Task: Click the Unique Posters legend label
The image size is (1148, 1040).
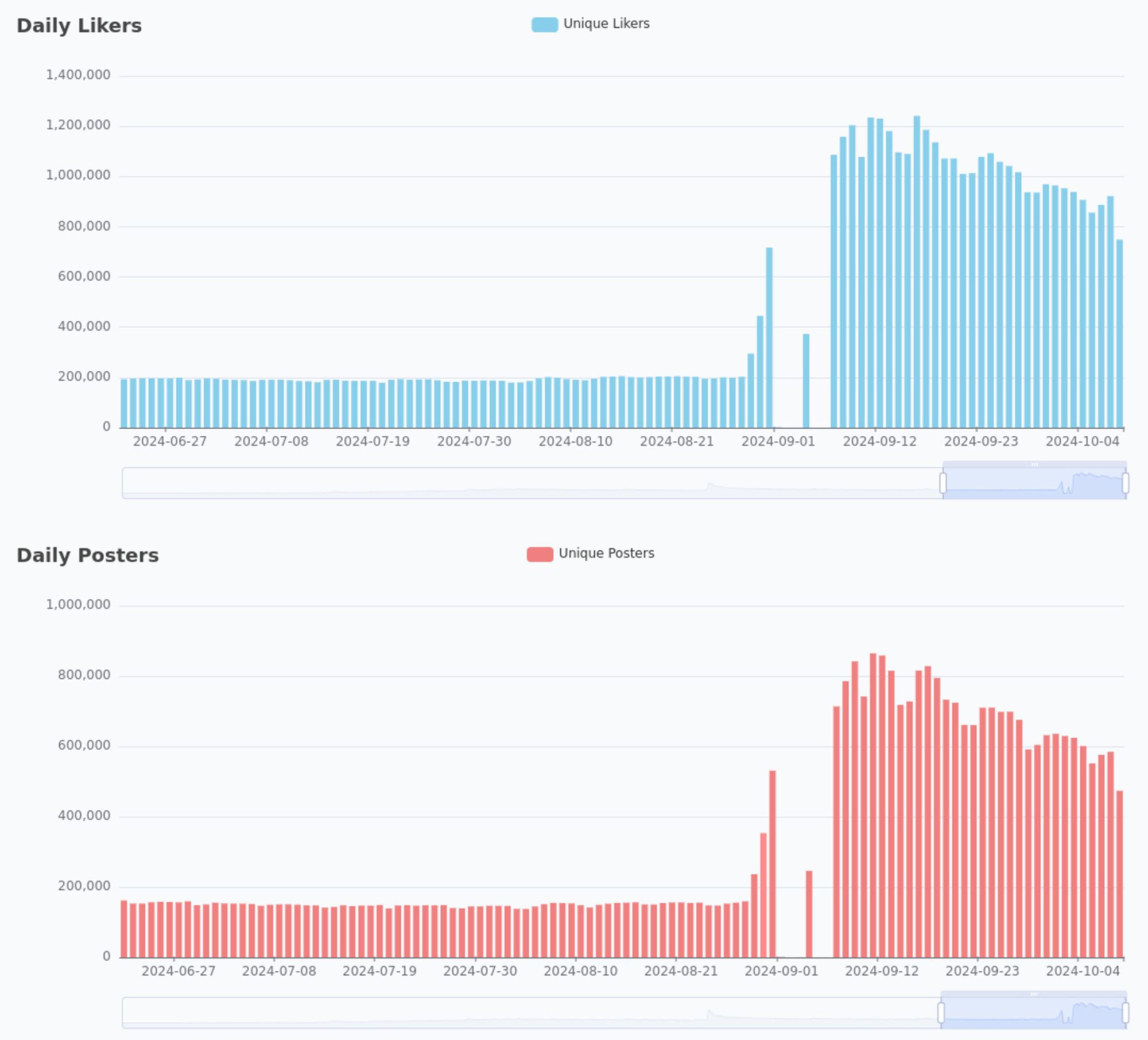Action: [606, 553]
